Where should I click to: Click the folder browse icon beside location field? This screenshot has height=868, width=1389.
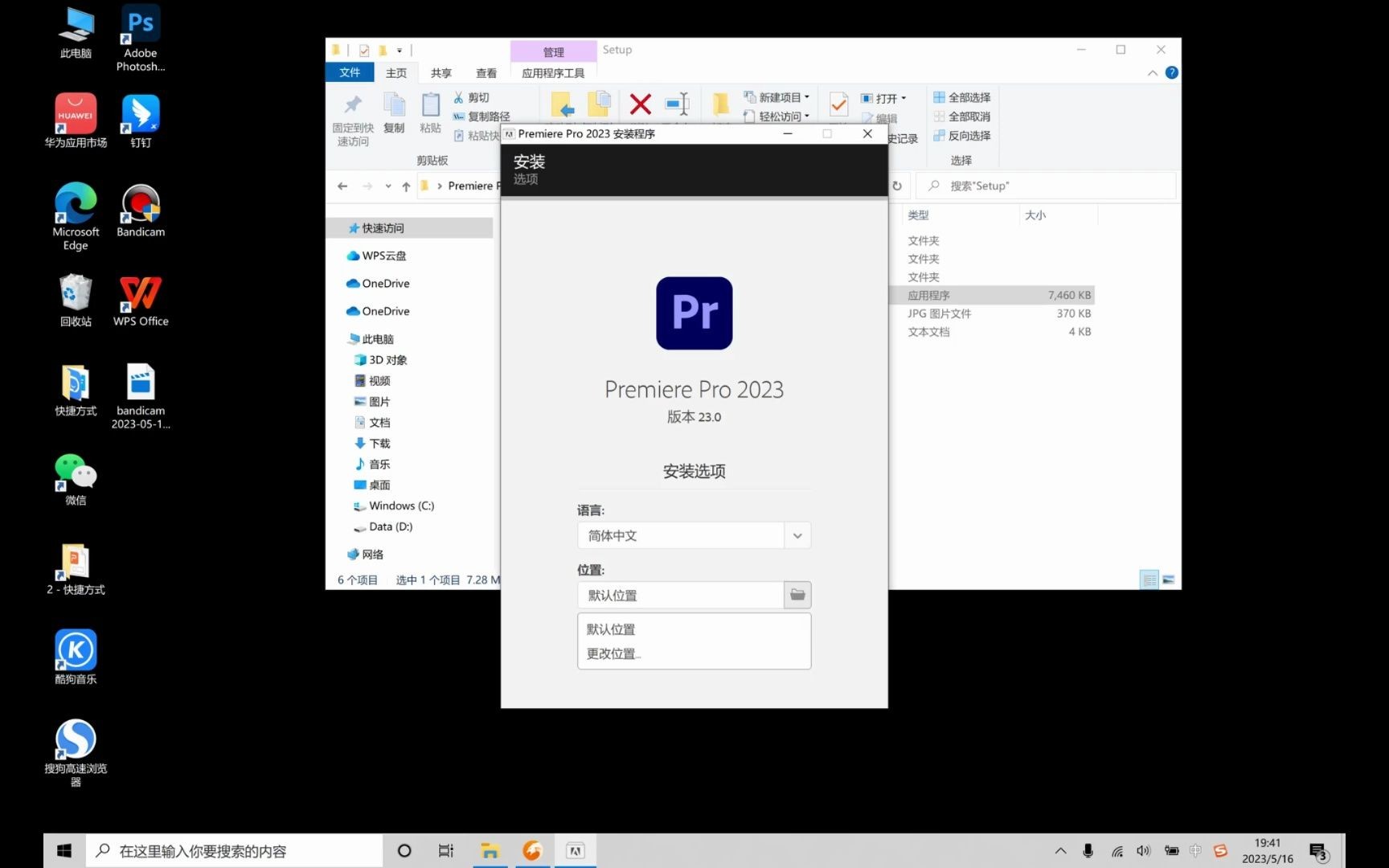tap(797, 595)
